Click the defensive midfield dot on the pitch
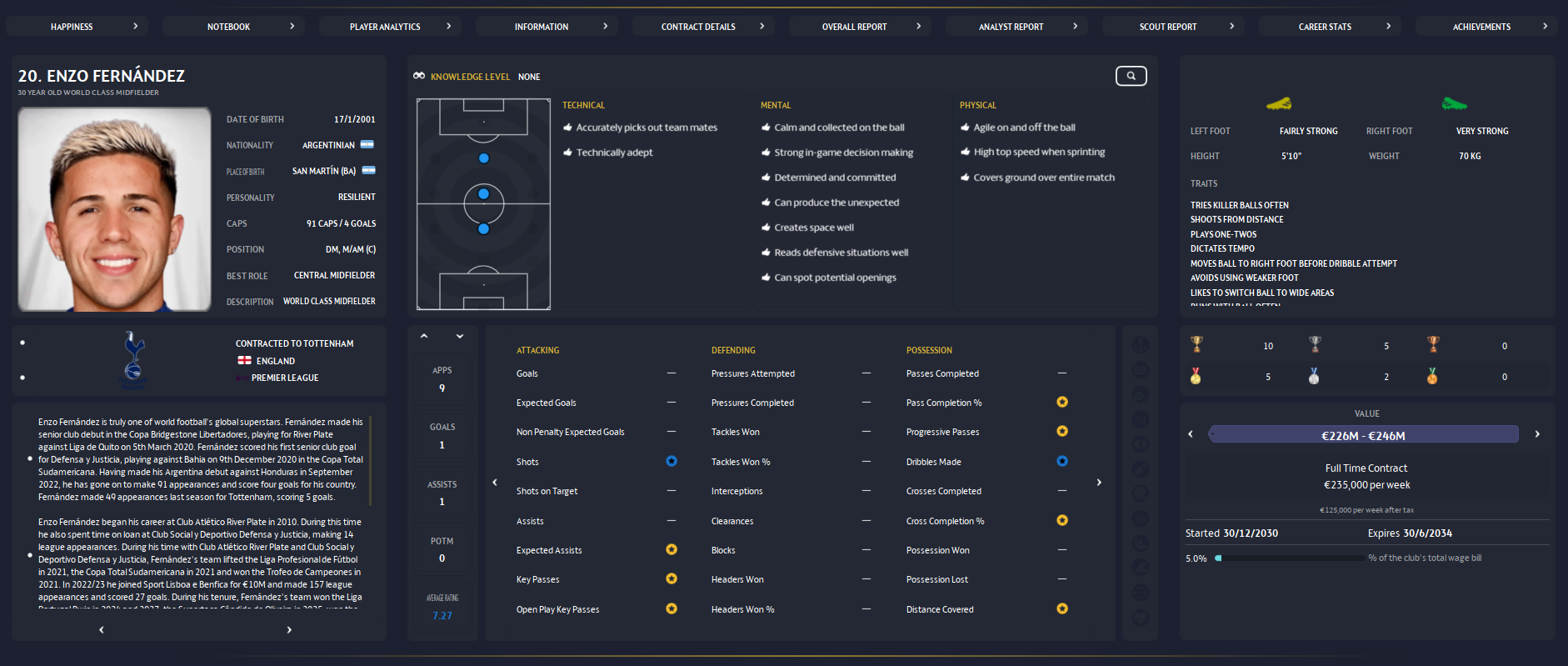The width and height of the screenshot is (1568, 666). pos(483,228)
